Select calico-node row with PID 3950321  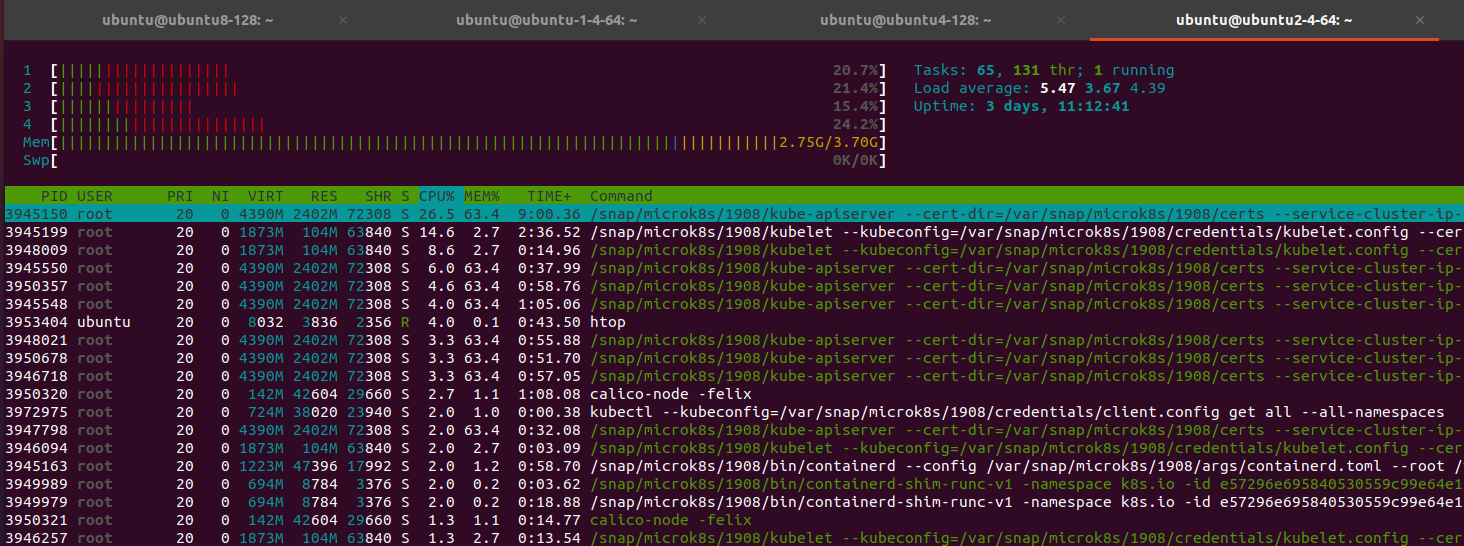[734, 520]
